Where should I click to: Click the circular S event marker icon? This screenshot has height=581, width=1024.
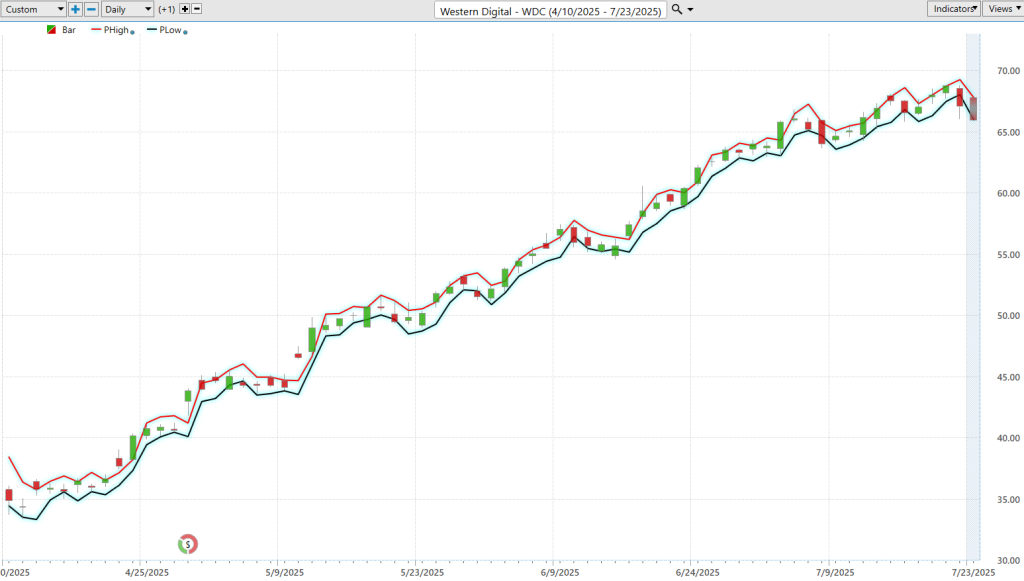tap(187, 544)
